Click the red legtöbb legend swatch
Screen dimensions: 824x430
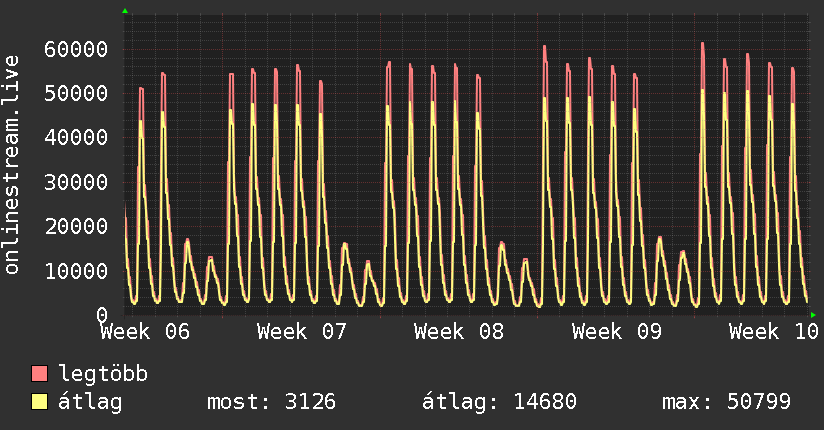point(39,374)
